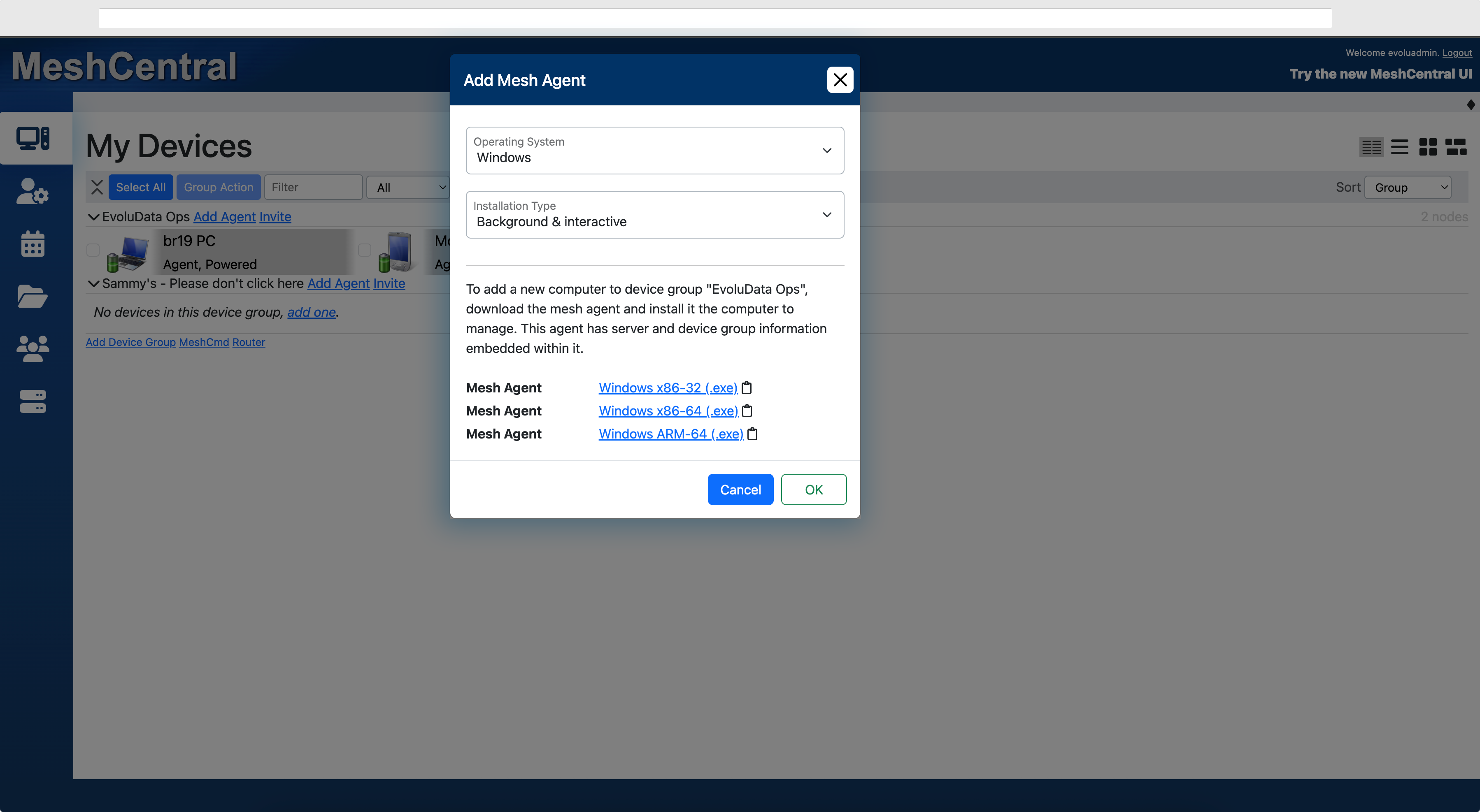Cancel the Add Mesh Agent dialog

click(x=740, y=490)
